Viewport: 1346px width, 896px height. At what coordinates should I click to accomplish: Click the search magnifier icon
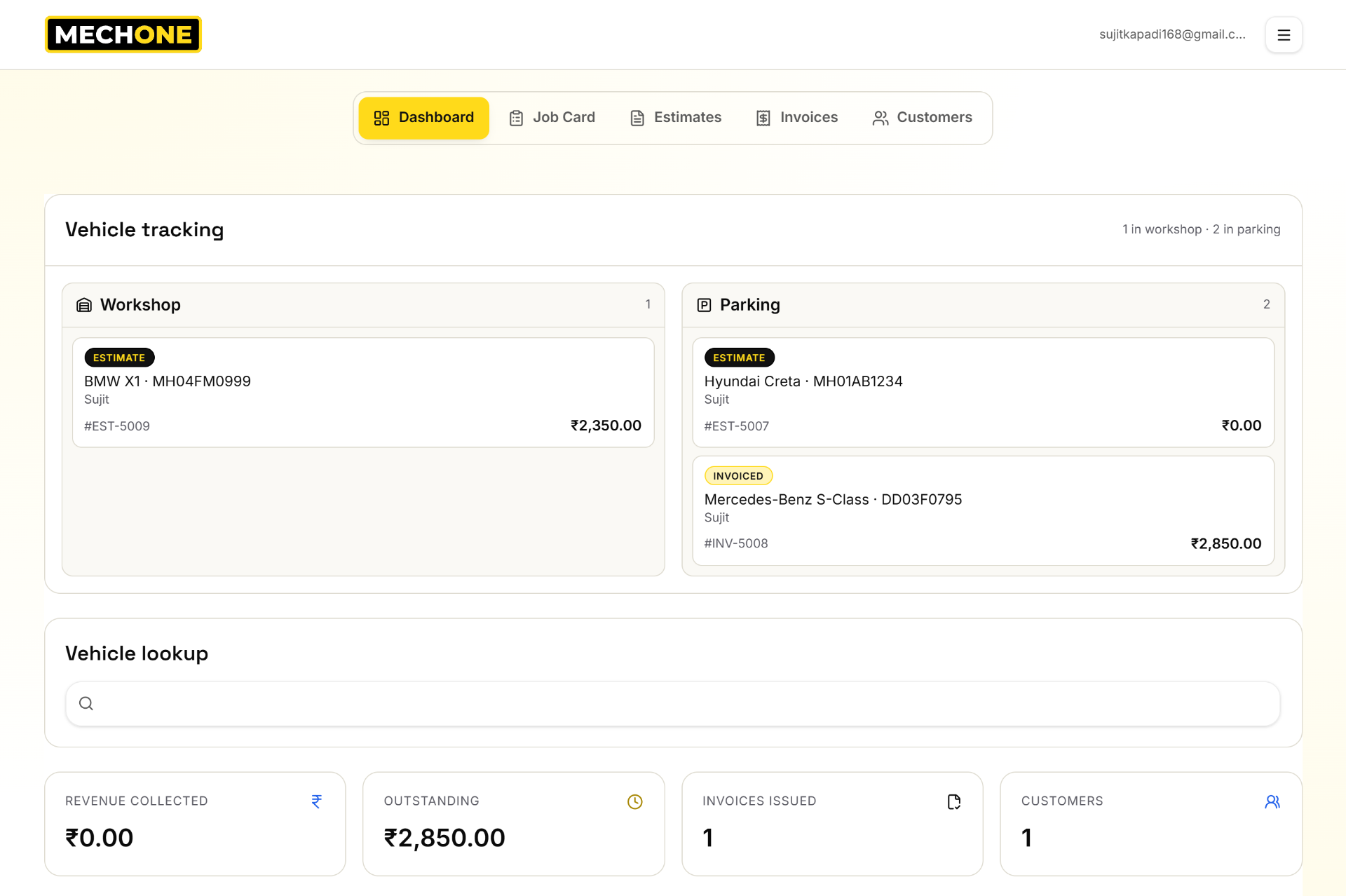(86, 704)
